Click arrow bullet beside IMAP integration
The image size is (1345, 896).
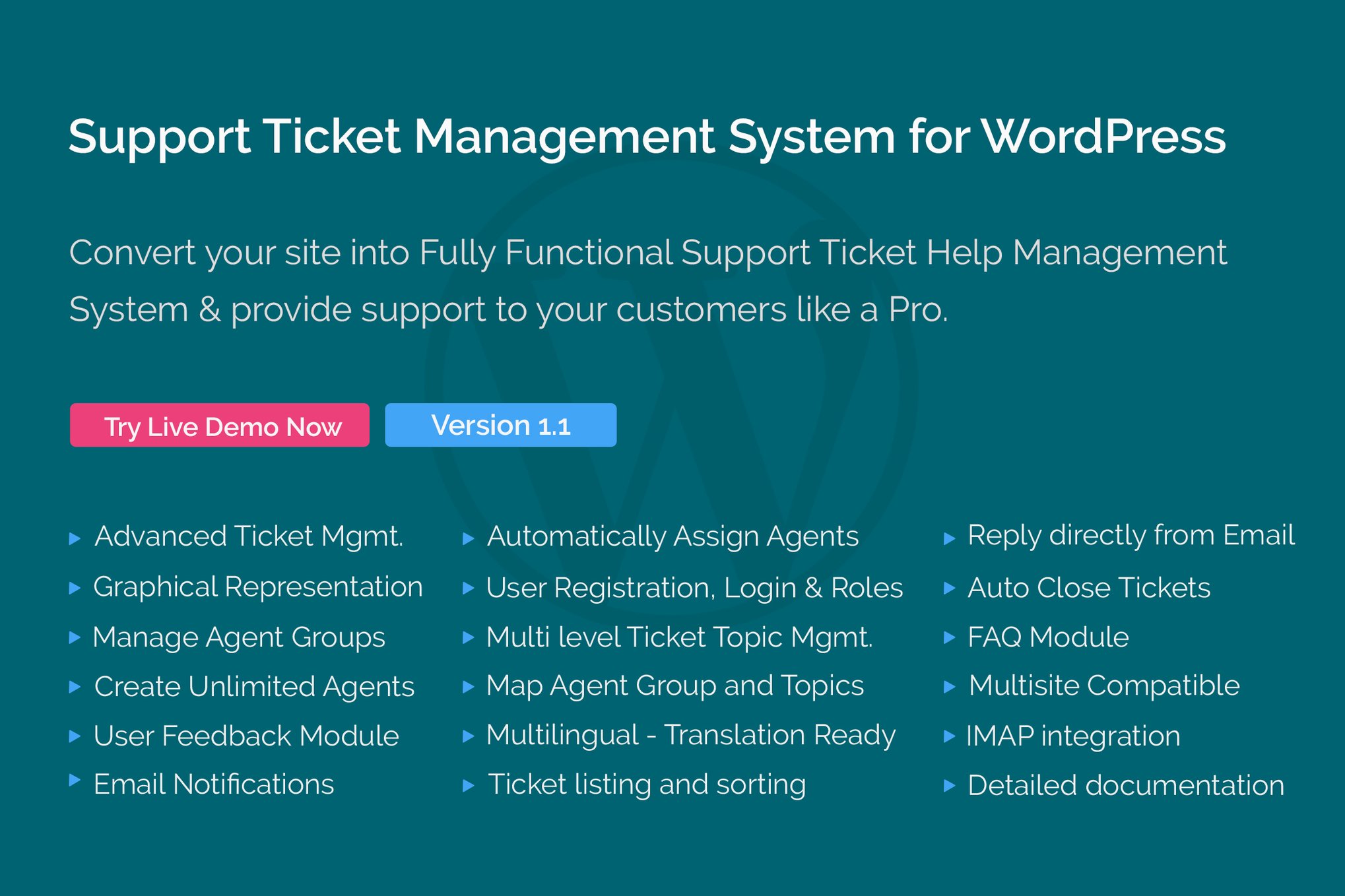pyautogui.click(x=950, y=736)
